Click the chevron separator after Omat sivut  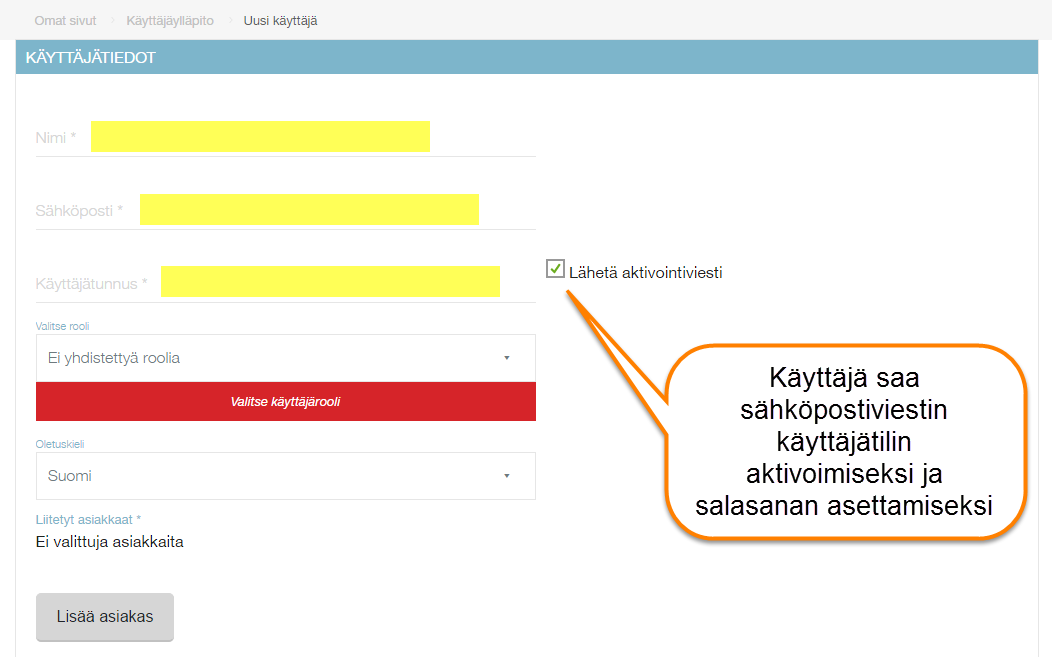112,20
